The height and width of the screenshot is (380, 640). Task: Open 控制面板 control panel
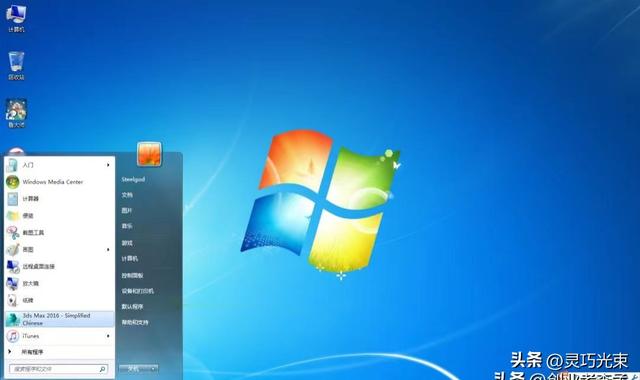tap(132, 276)
